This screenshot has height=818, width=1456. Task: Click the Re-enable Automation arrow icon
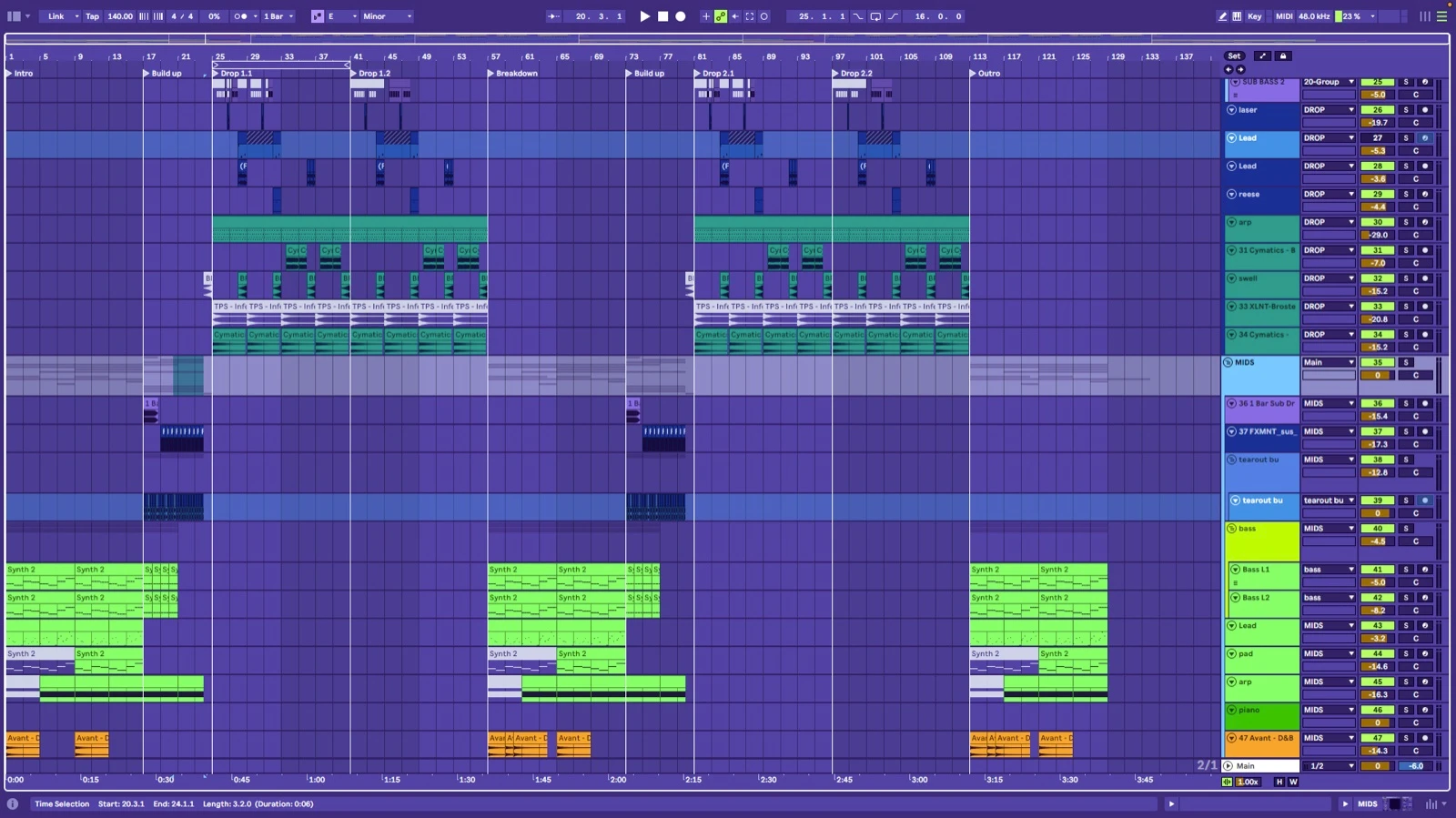point(735,16)
